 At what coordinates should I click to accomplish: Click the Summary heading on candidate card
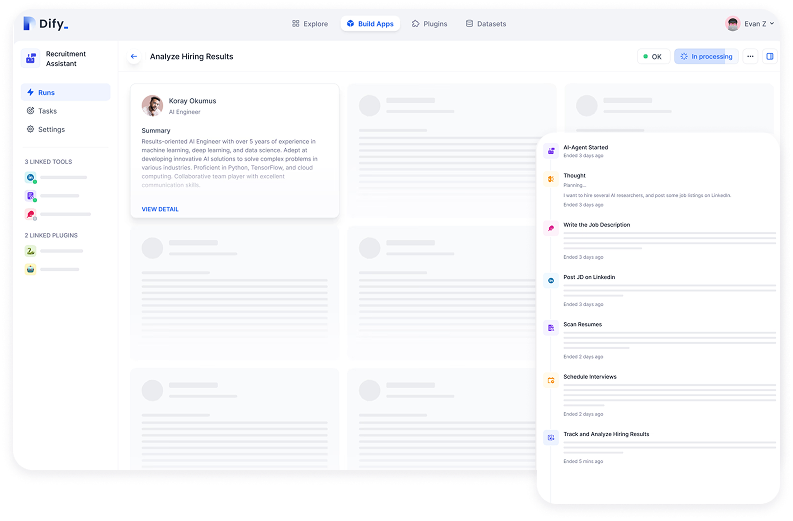[x=156, y=131]
